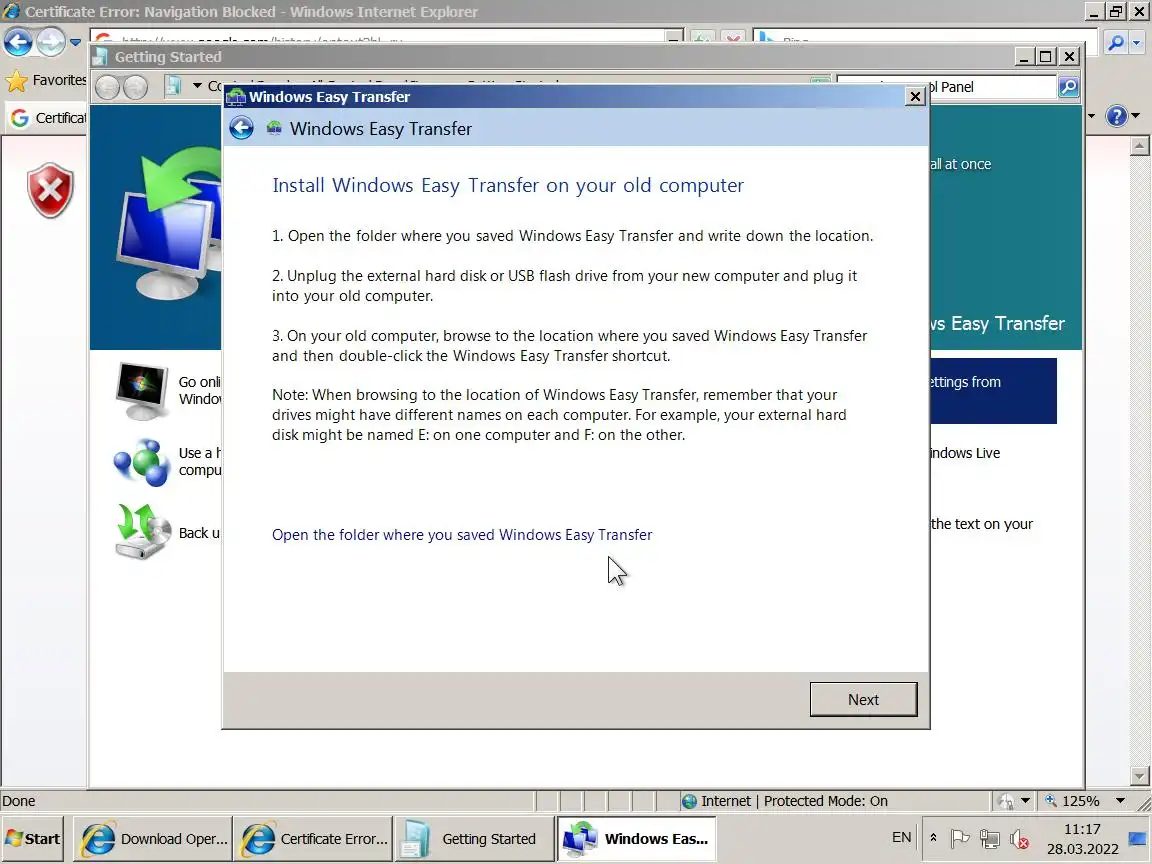The width and height of the screenshot is (1152, 864).
Task: Click the IE search magnifier button
Action: coord(1116,43)
